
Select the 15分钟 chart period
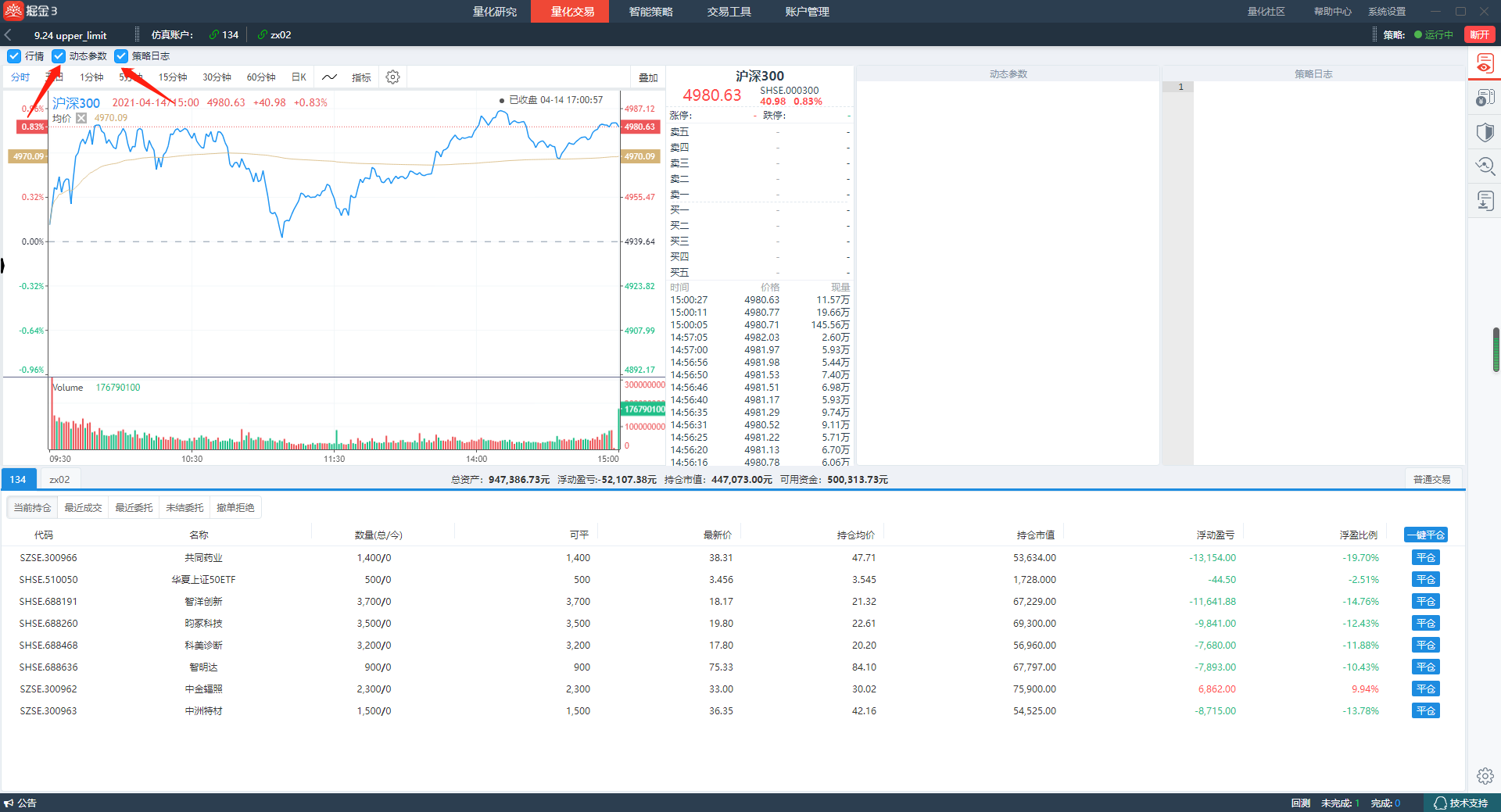tap(173, 77)
